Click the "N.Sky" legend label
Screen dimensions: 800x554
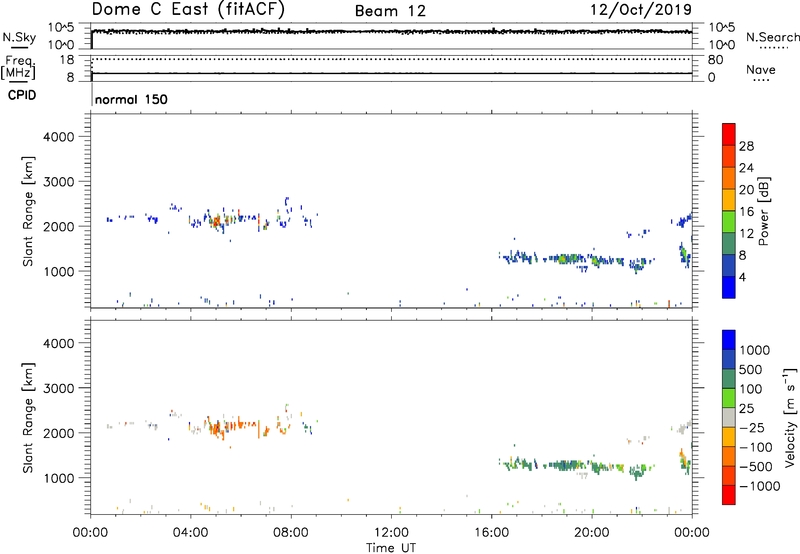pos(19,37)
